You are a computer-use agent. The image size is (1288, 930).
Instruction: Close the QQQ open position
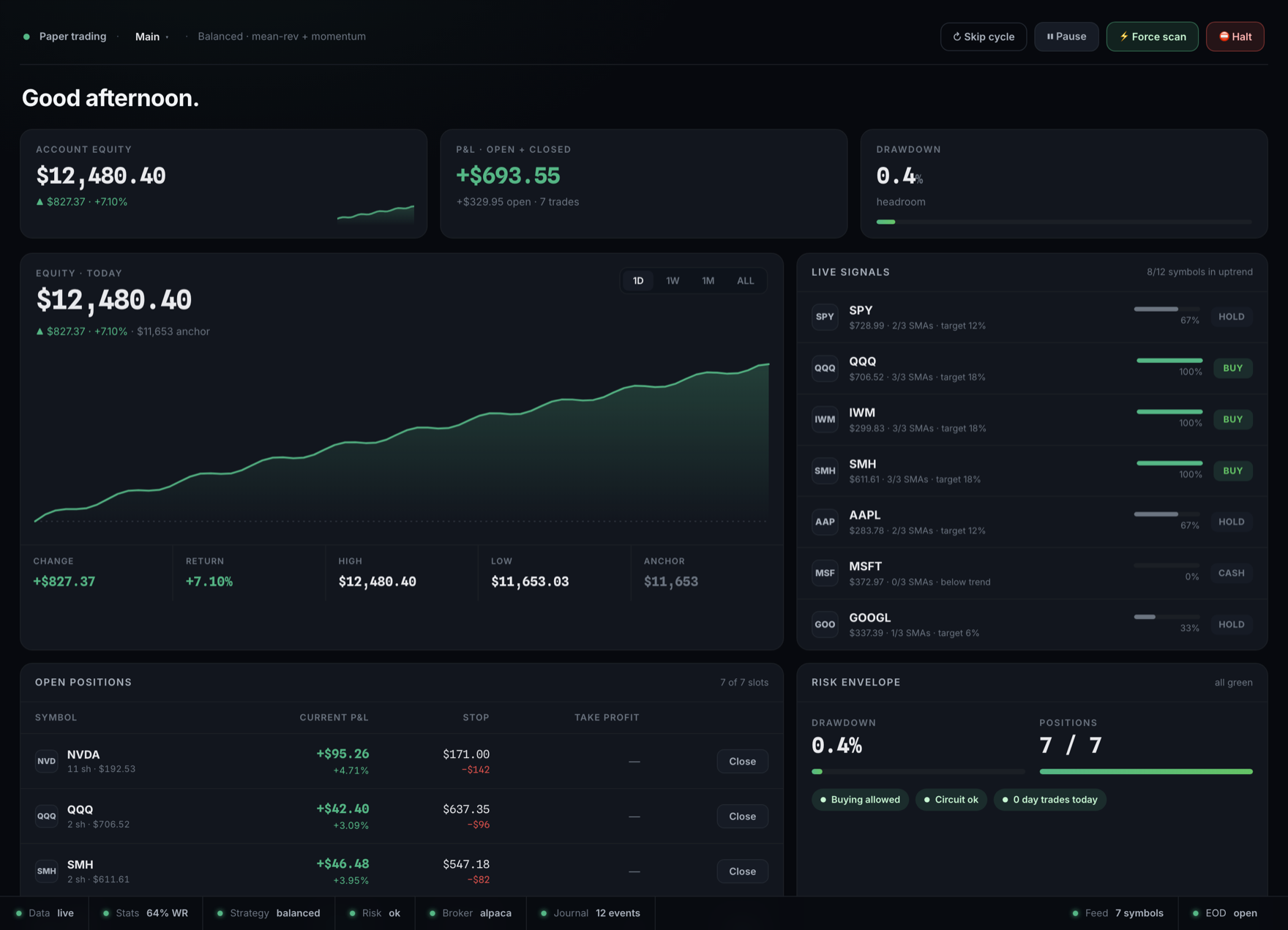pyautogui.click(x=742, y=816)
